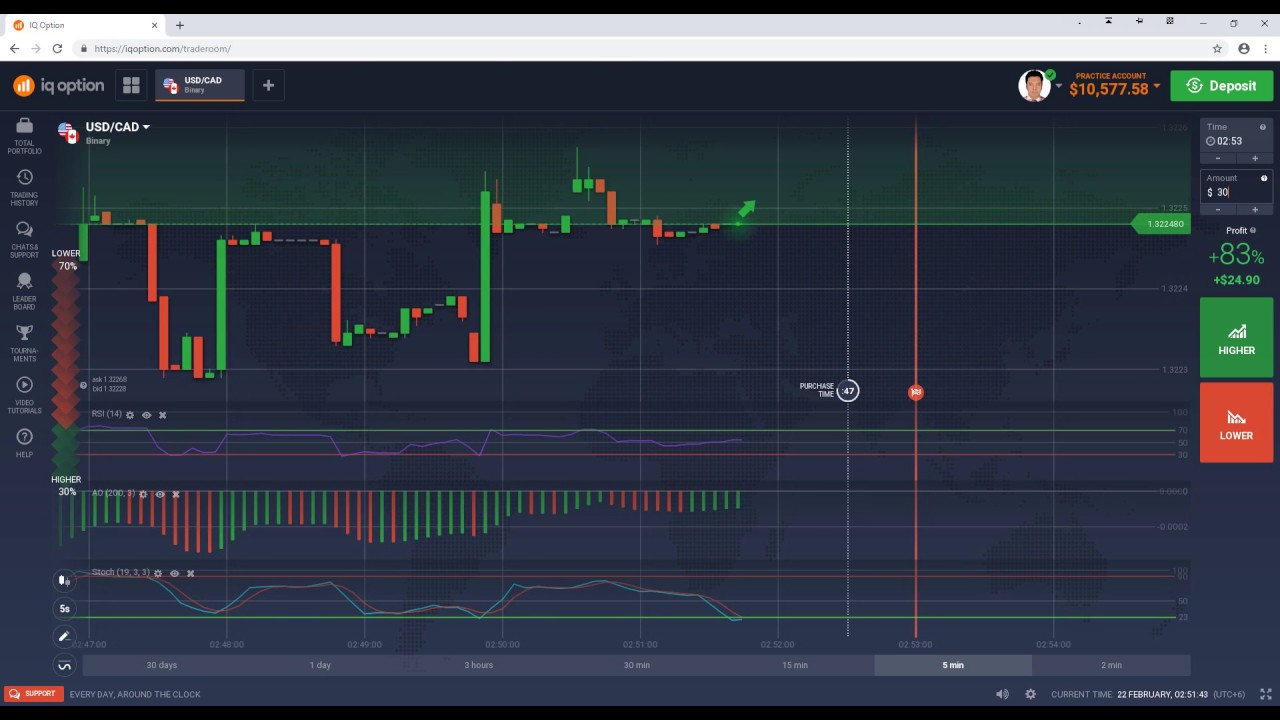The image size is (1280, 720).
Task: Click the flag expiration marker on chart
Action: 916,392
